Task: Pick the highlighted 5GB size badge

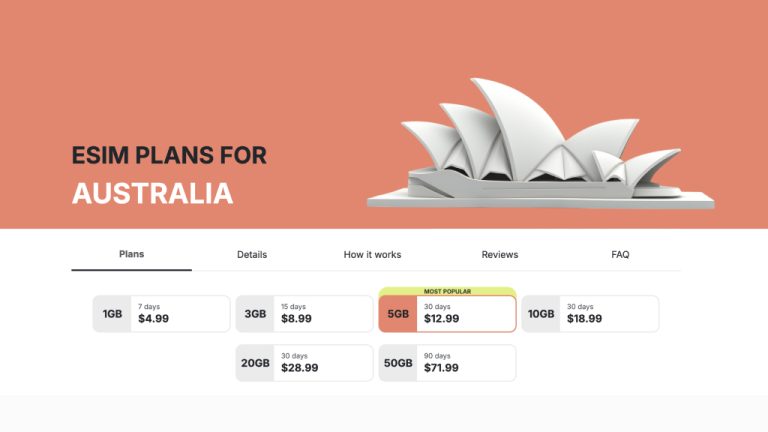Action: click(x=398, y=314)
